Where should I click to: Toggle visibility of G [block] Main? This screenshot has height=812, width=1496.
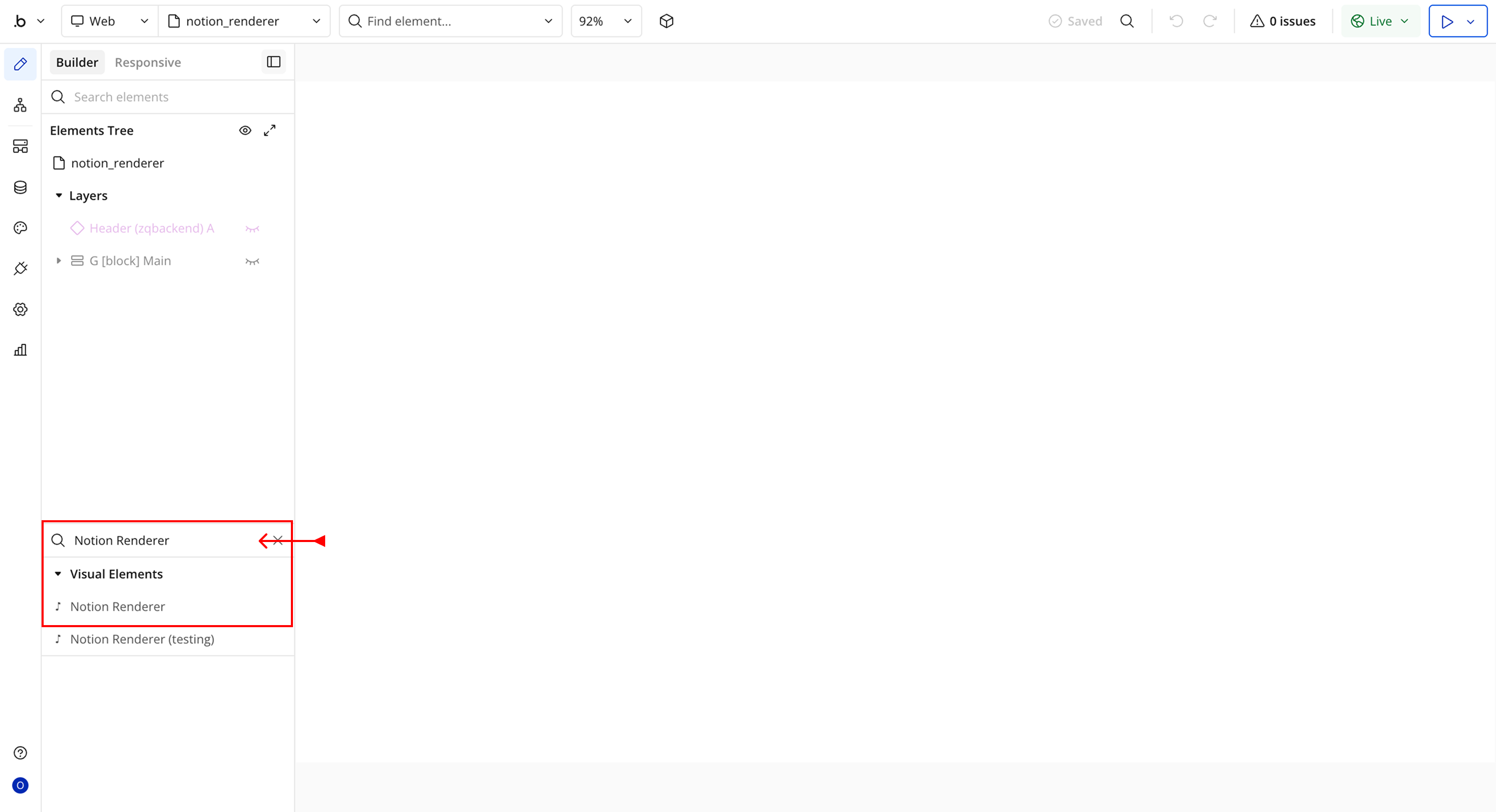(252, 261)
